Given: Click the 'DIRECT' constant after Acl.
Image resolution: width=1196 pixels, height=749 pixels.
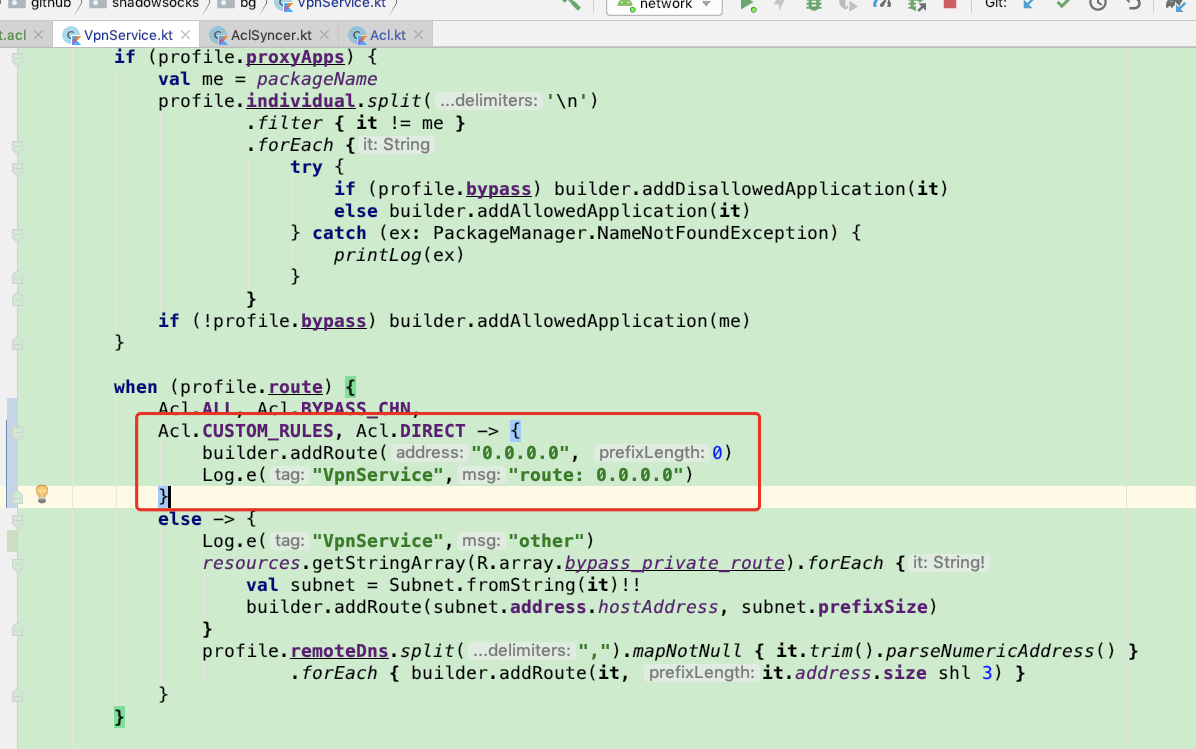Looking at the screenshot, I should click(432, 431).
